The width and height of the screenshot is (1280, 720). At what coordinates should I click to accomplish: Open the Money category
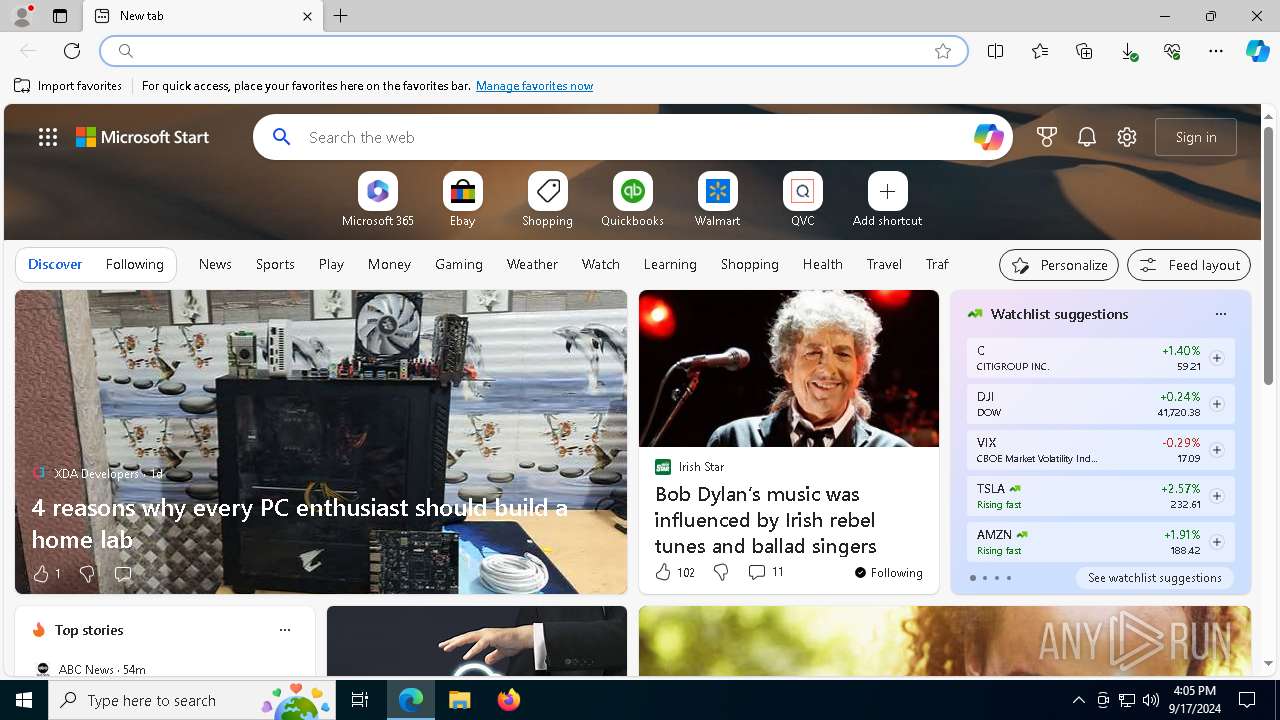pyautogui.click(x=389, y=264)
